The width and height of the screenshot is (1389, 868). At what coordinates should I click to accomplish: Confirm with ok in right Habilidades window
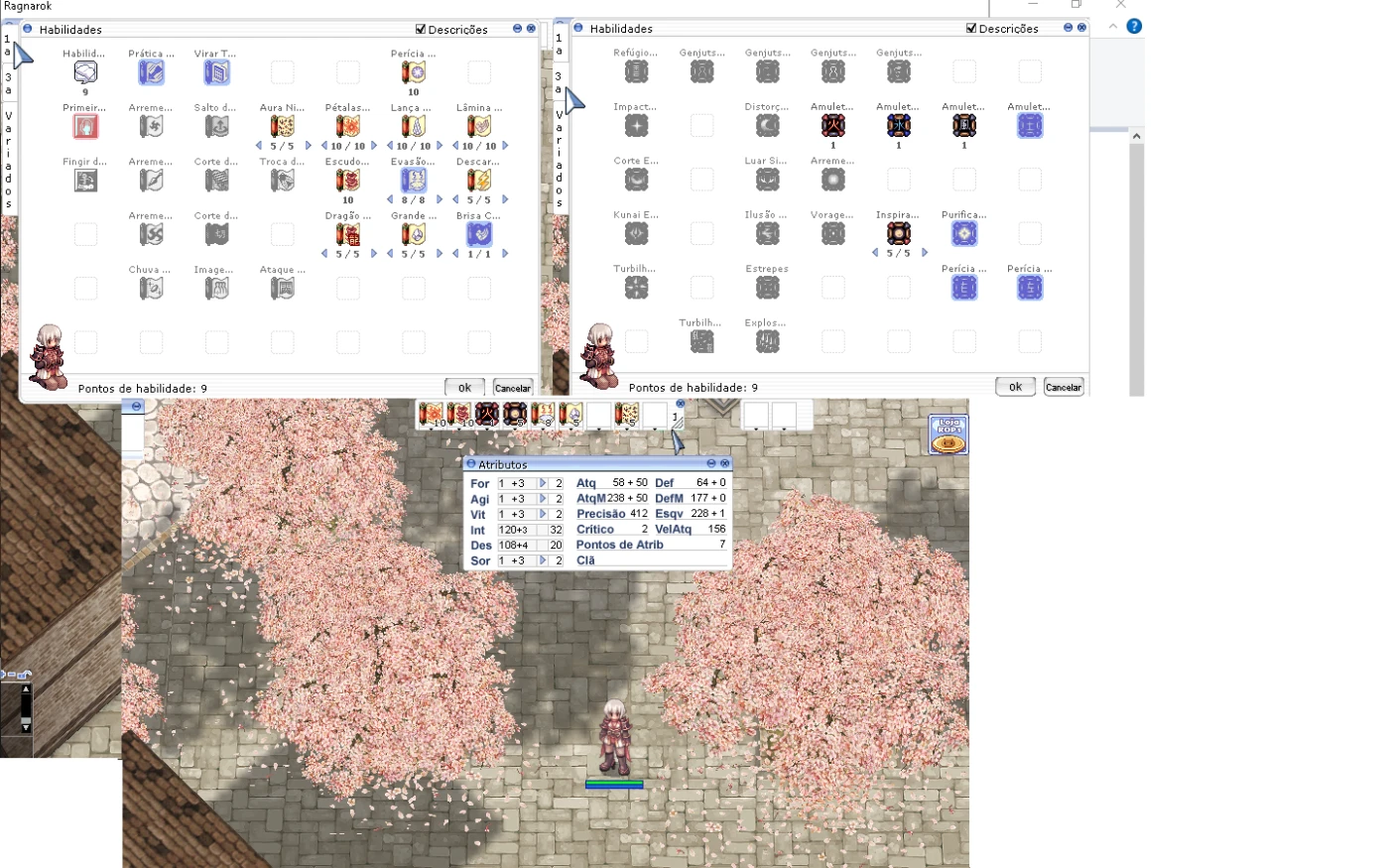pos(1015,387)
